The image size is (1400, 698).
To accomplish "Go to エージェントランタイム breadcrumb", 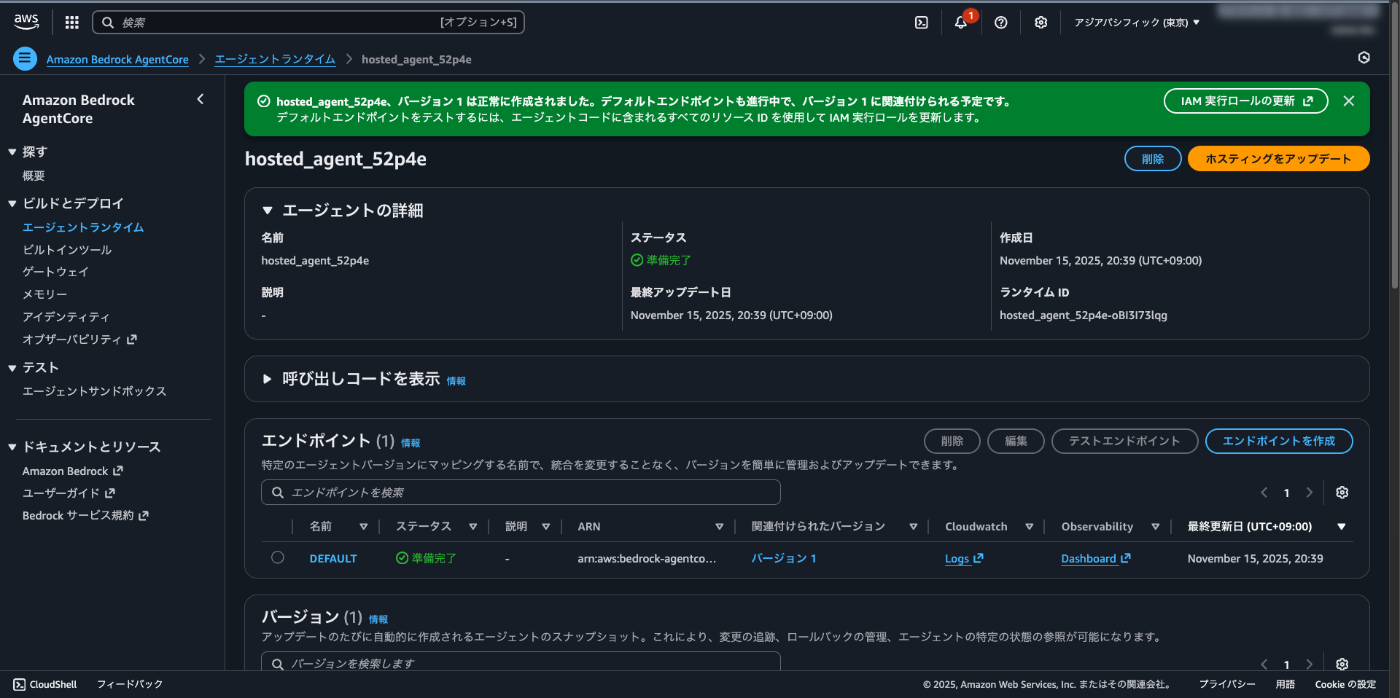I will [x=275, y=59].
